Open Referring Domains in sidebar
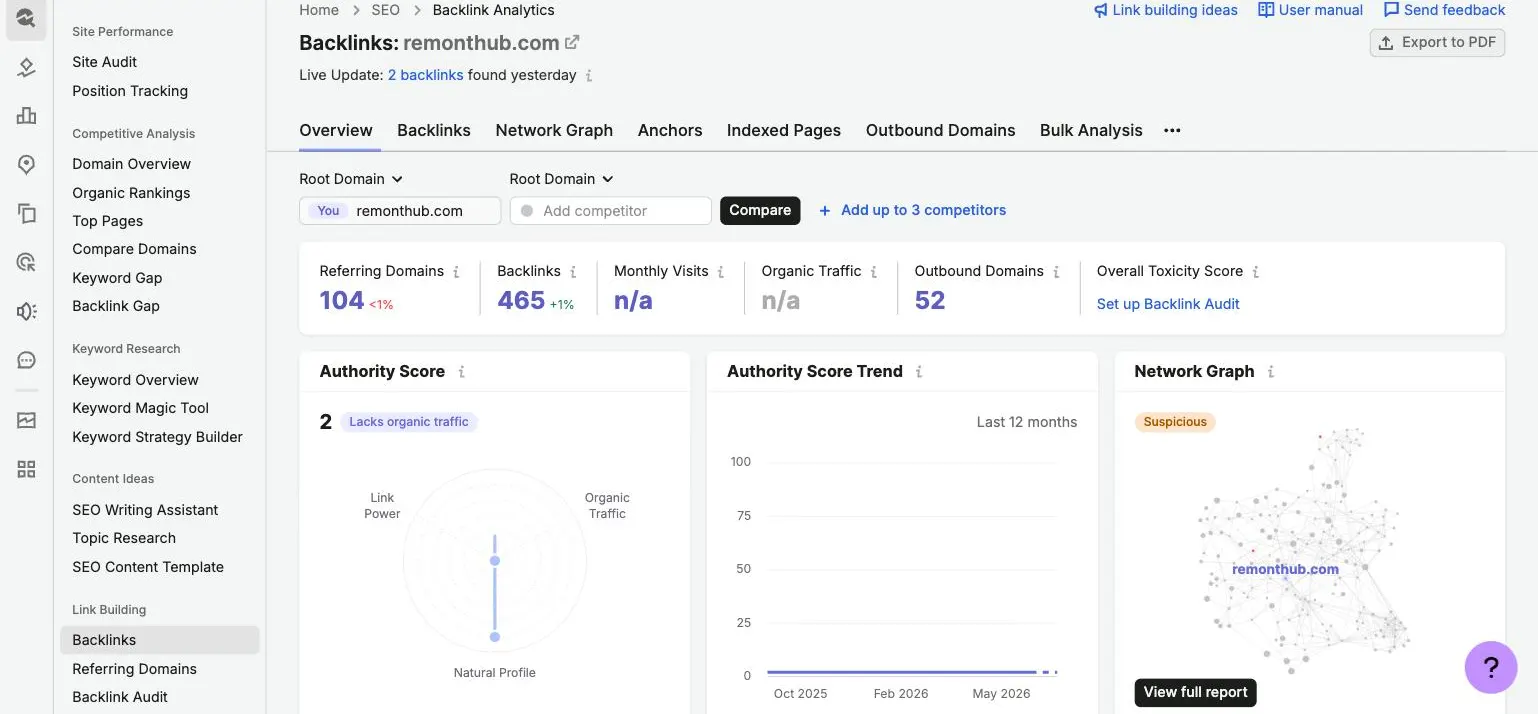The height and width of the screenshot is (714, 1538). pos(135,669)
